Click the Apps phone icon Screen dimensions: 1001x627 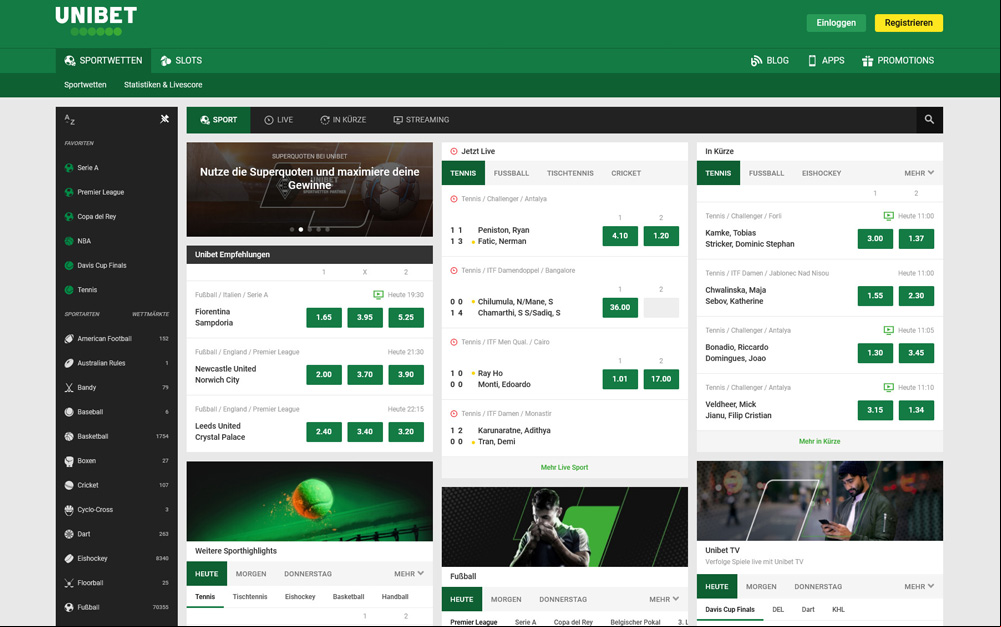(812, 61)
